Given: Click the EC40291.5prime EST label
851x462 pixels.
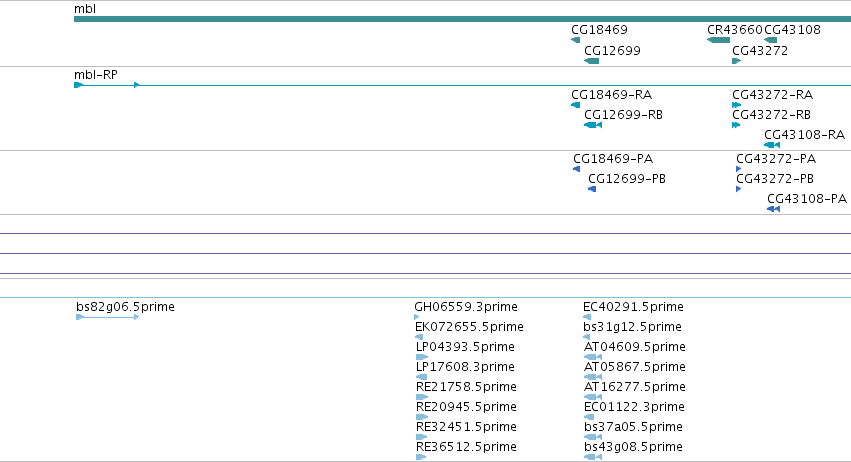Looking at the screenshot, I should (x=633, y=307).
